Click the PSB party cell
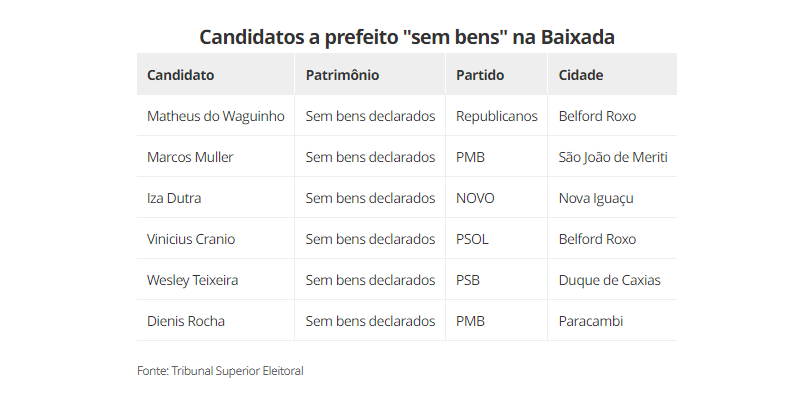812x404 pixels. 468,280
